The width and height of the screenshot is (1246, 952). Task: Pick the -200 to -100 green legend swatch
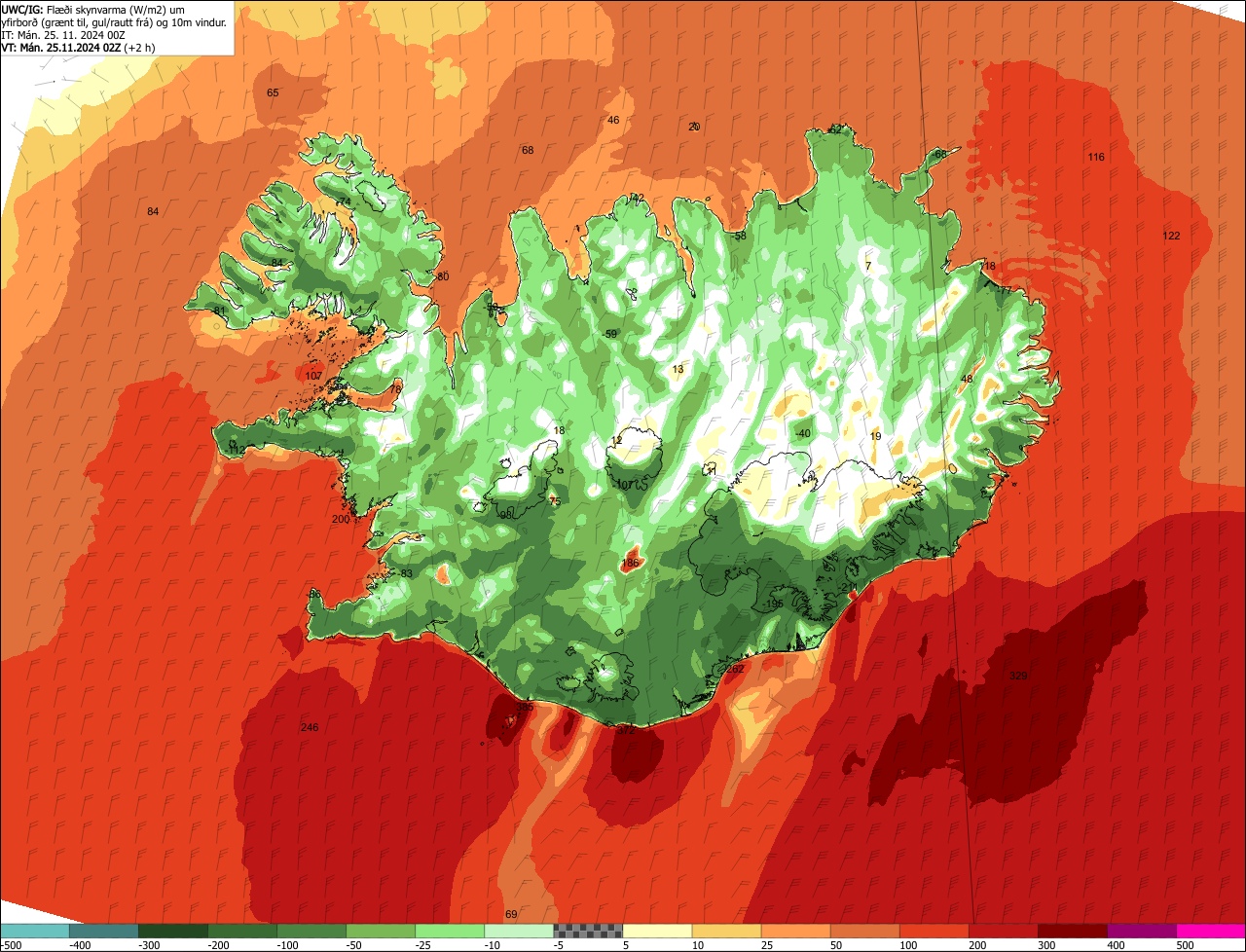pyautogui.click(x=241, y=931)
